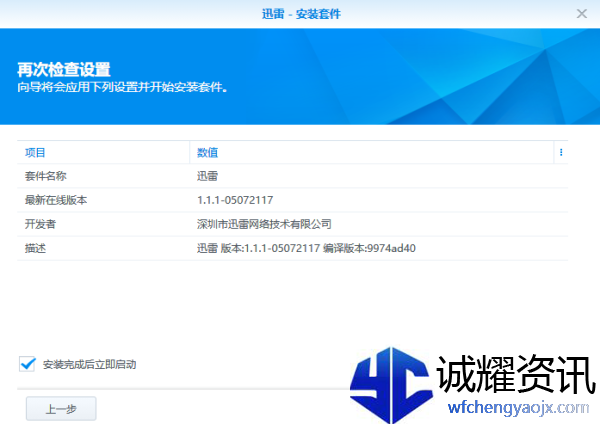Click the 安装完成后立即启动 label text
600x424 pixels.
90,364
